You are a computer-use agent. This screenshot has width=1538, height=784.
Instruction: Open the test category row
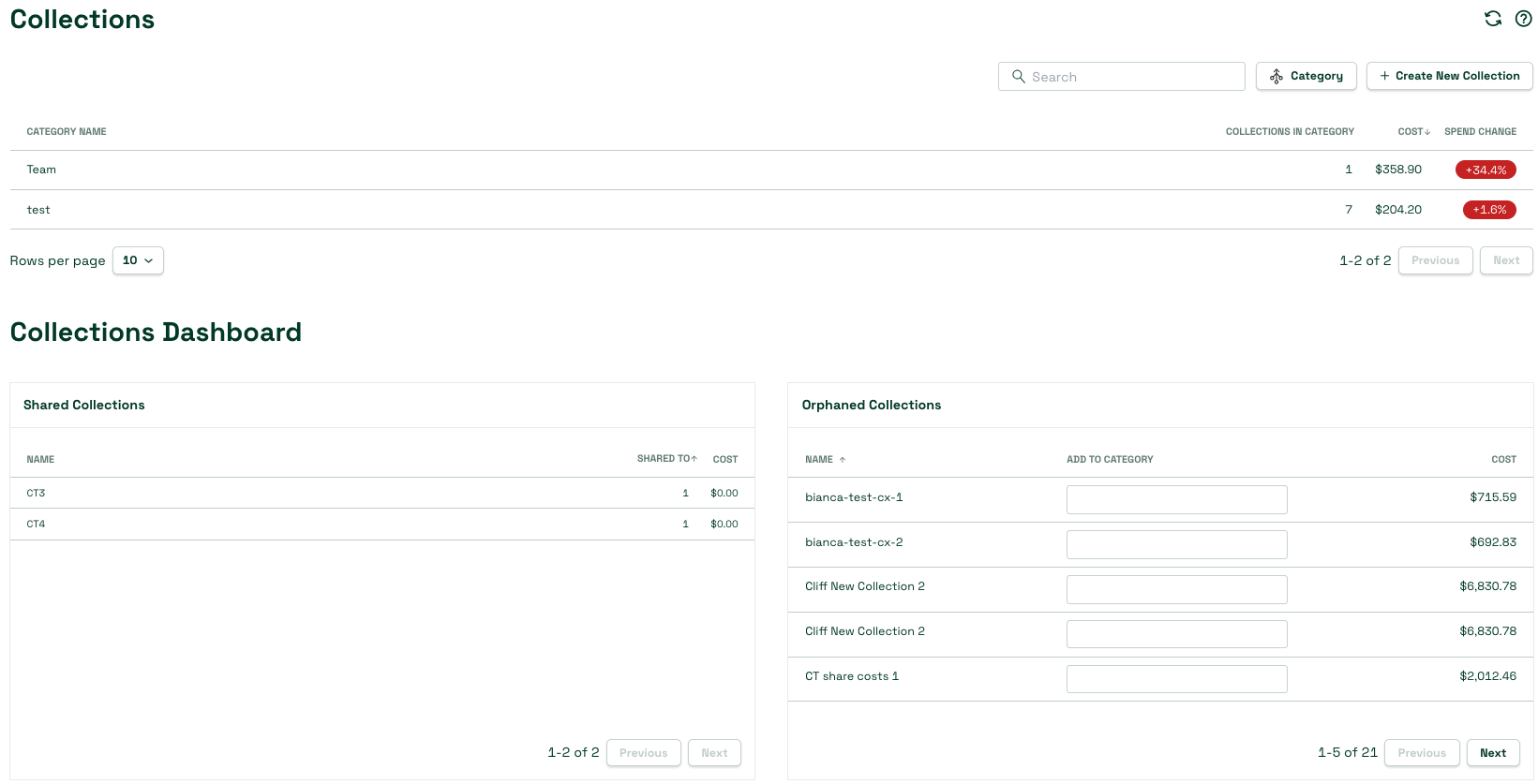(x=38, y=210)
